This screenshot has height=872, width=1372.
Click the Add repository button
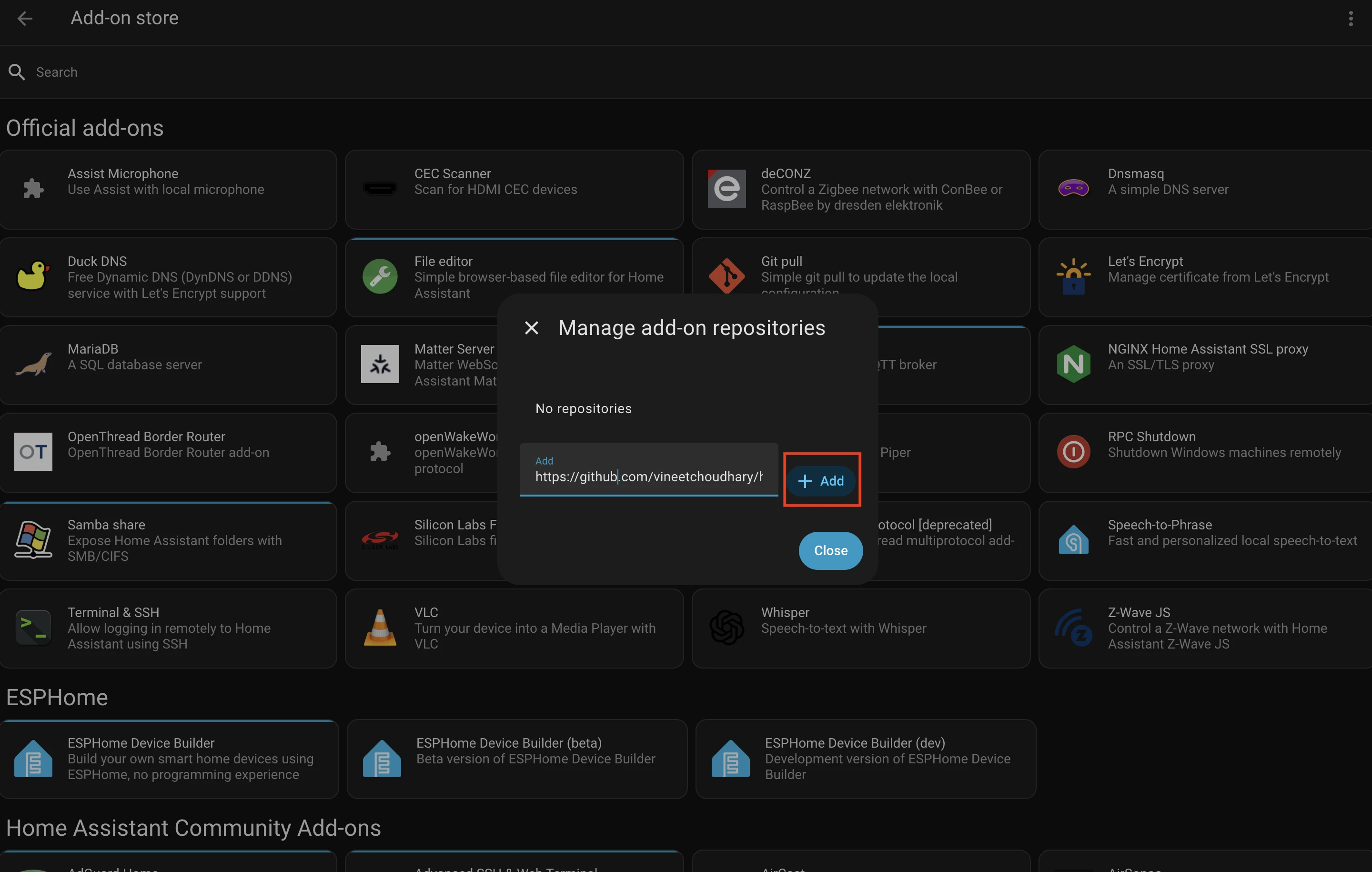(822, 481)
